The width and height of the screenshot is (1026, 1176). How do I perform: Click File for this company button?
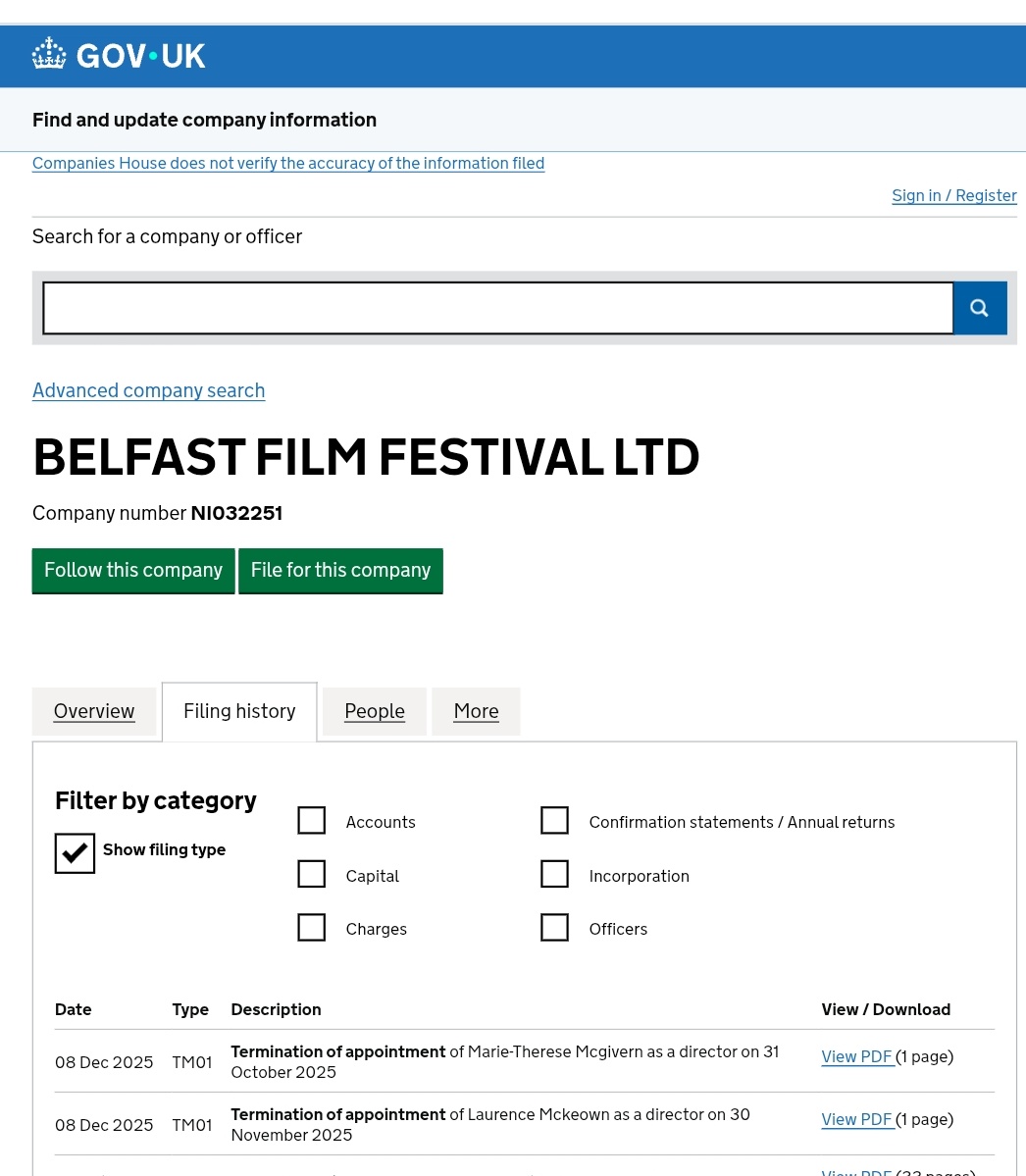tap(340, 571)
